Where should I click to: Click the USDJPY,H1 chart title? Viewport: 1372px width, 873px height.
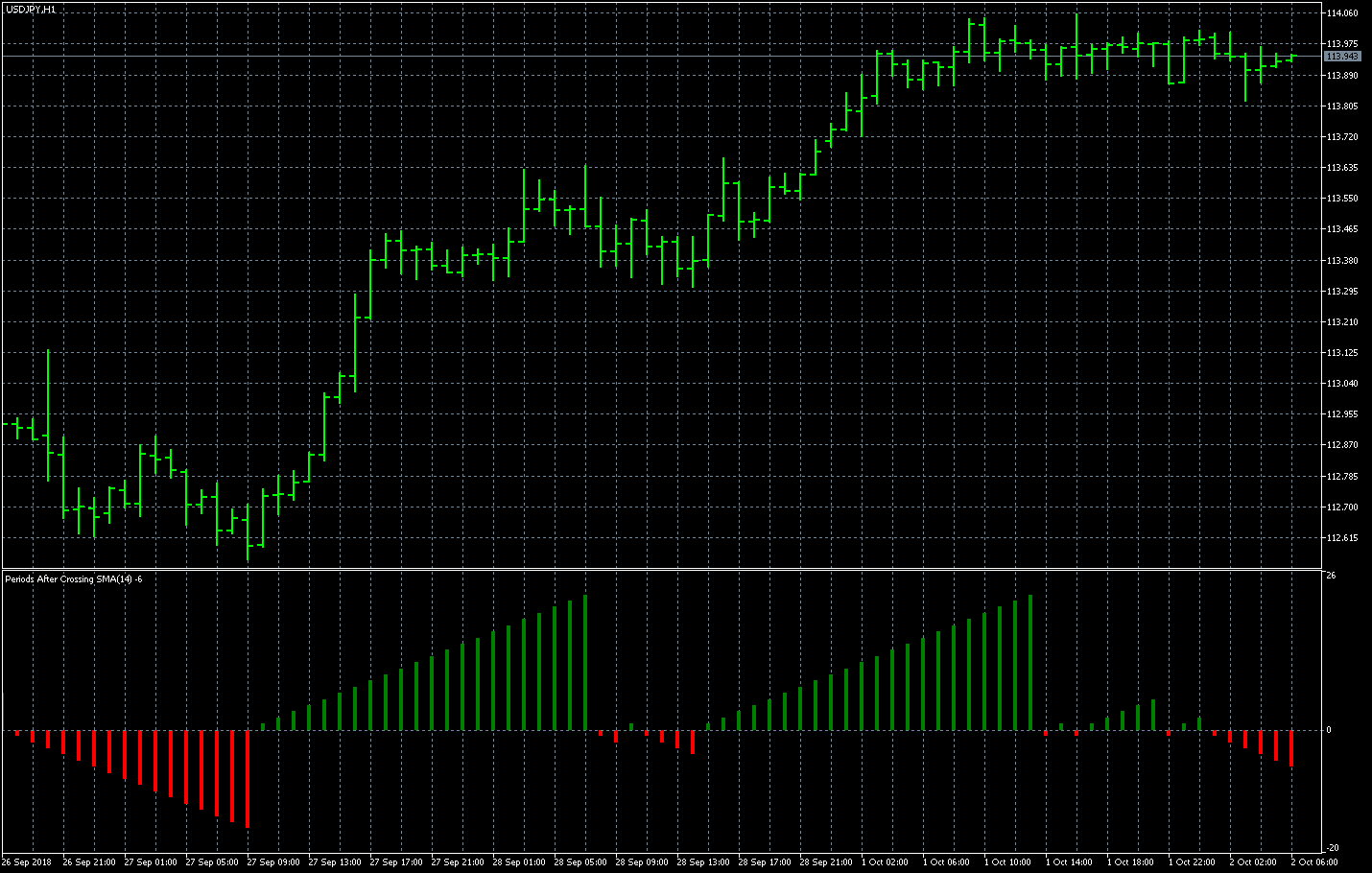click(30, 9)
